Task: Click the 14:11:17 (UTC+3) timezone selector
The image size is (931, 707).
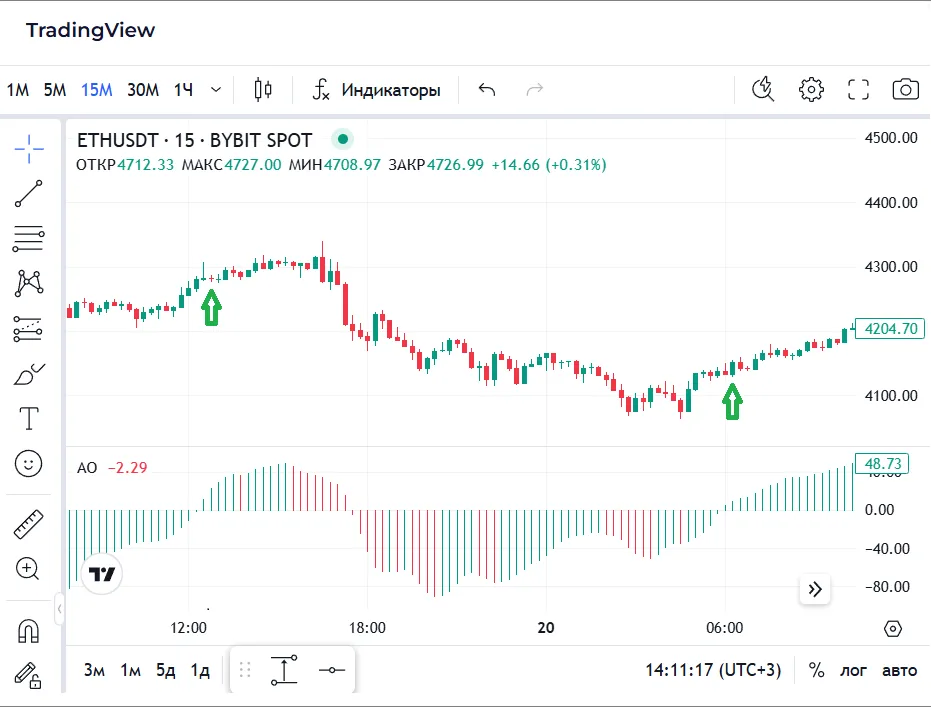Action: (713, 670)
